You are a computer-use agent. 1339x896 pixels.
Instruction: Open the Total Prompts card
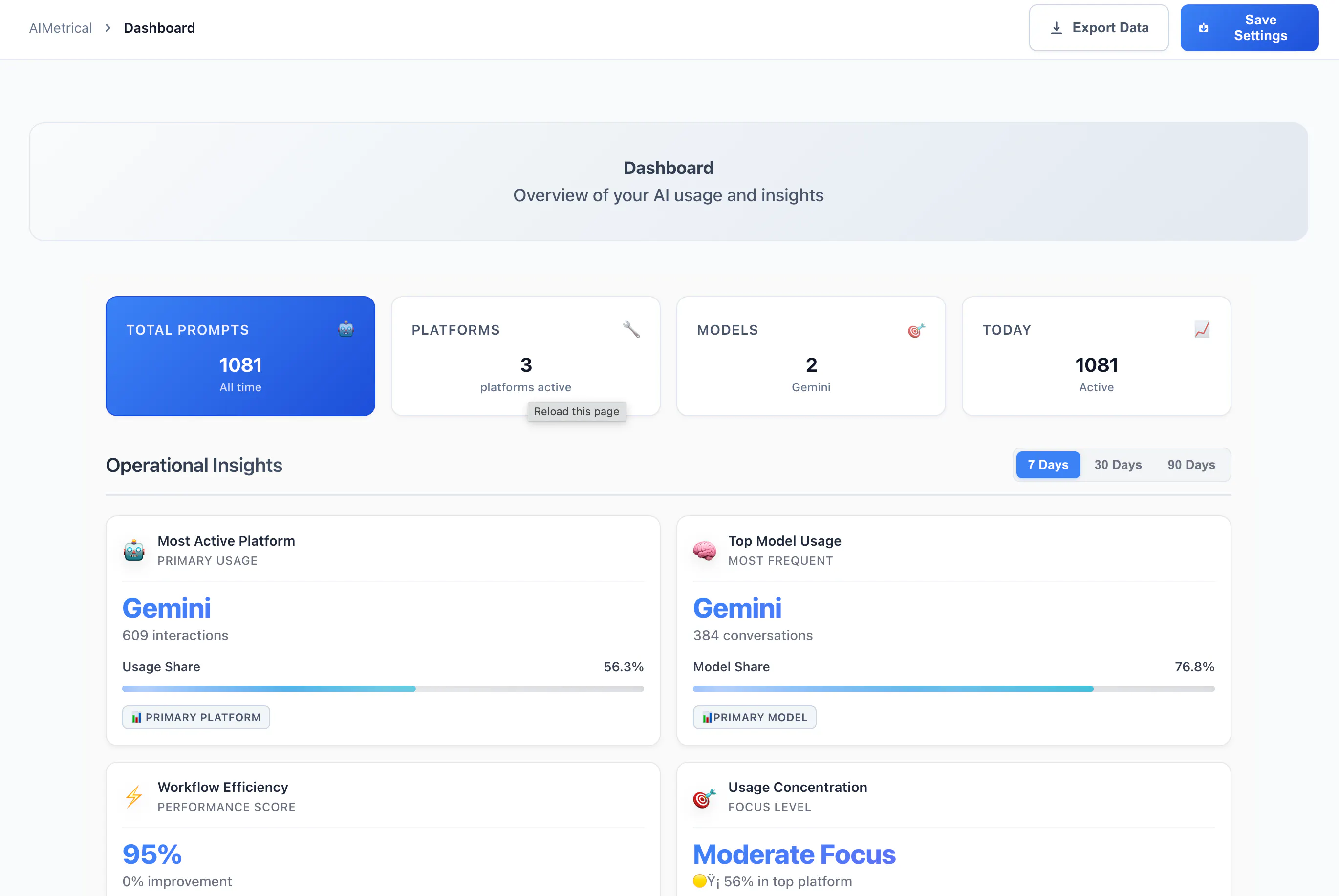coord(240,356)
